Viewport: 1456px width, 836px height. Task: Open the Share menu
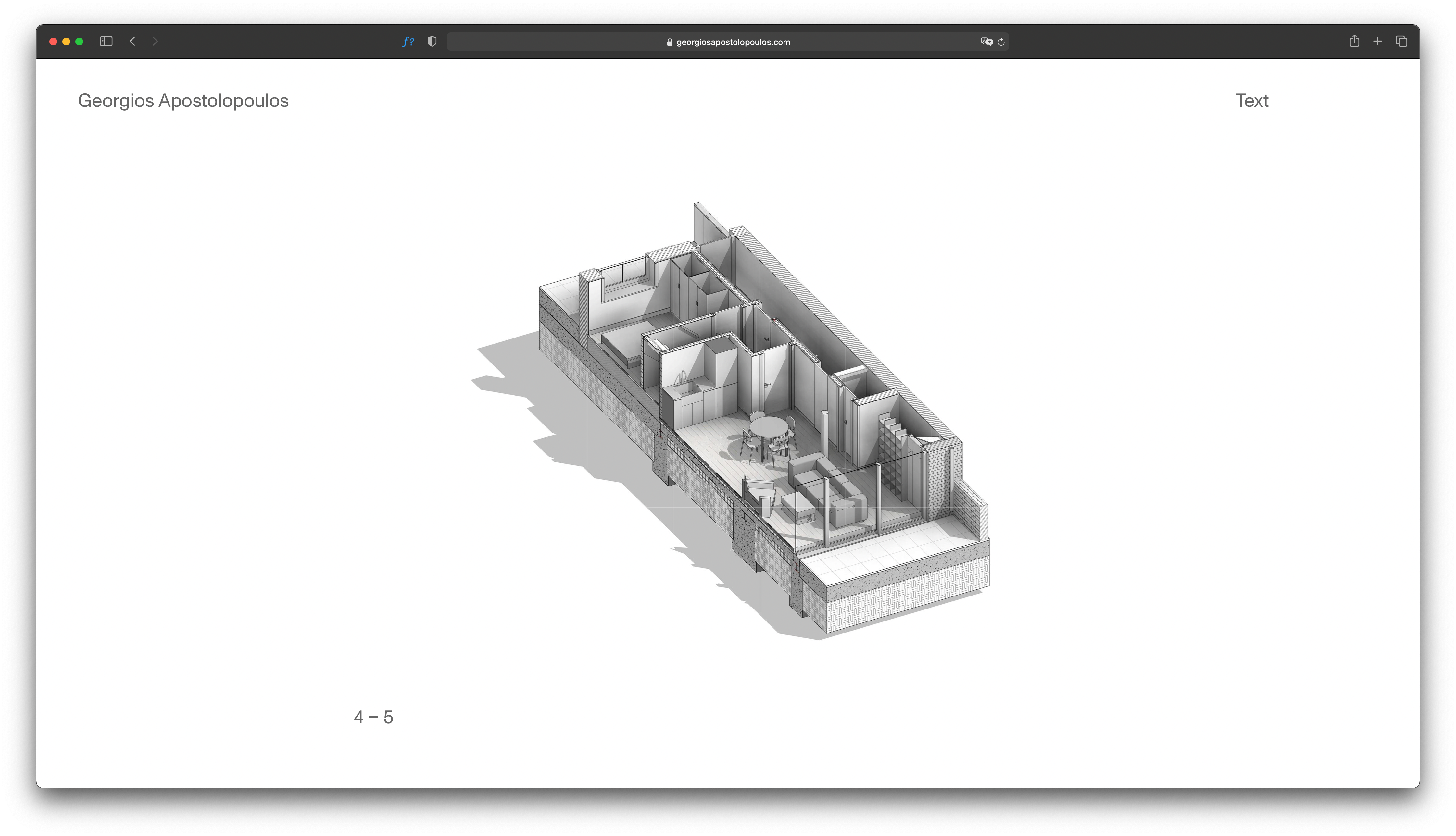[x=1354, y=41]
